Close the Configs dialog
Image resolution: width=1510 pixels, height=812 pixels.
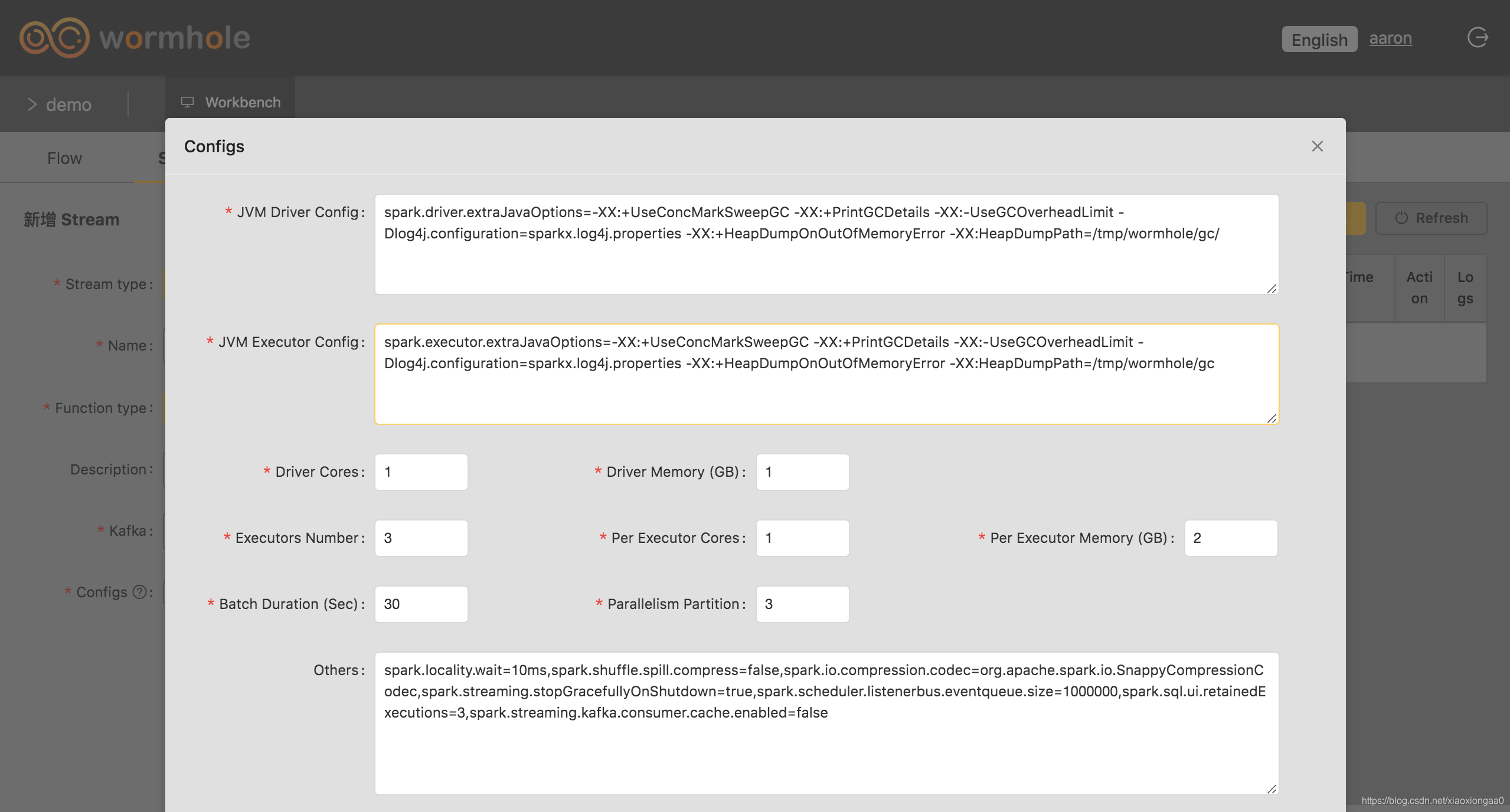click(x=1317, y=146)
